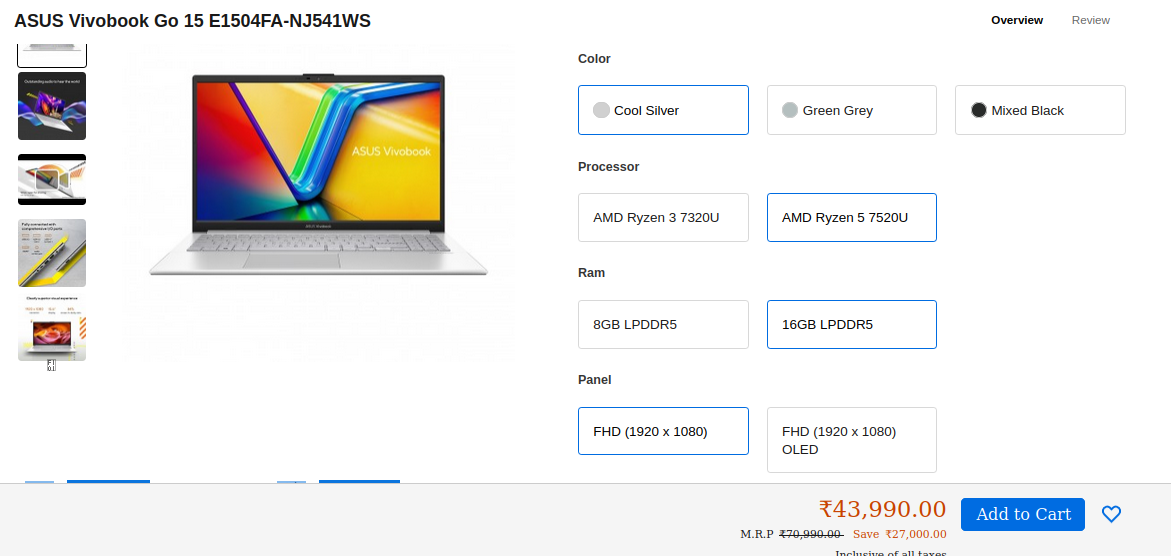Select AMD Ryzen 5 7520U processor
Screen dimensions: 1171x556
click(x=851, y=217)
